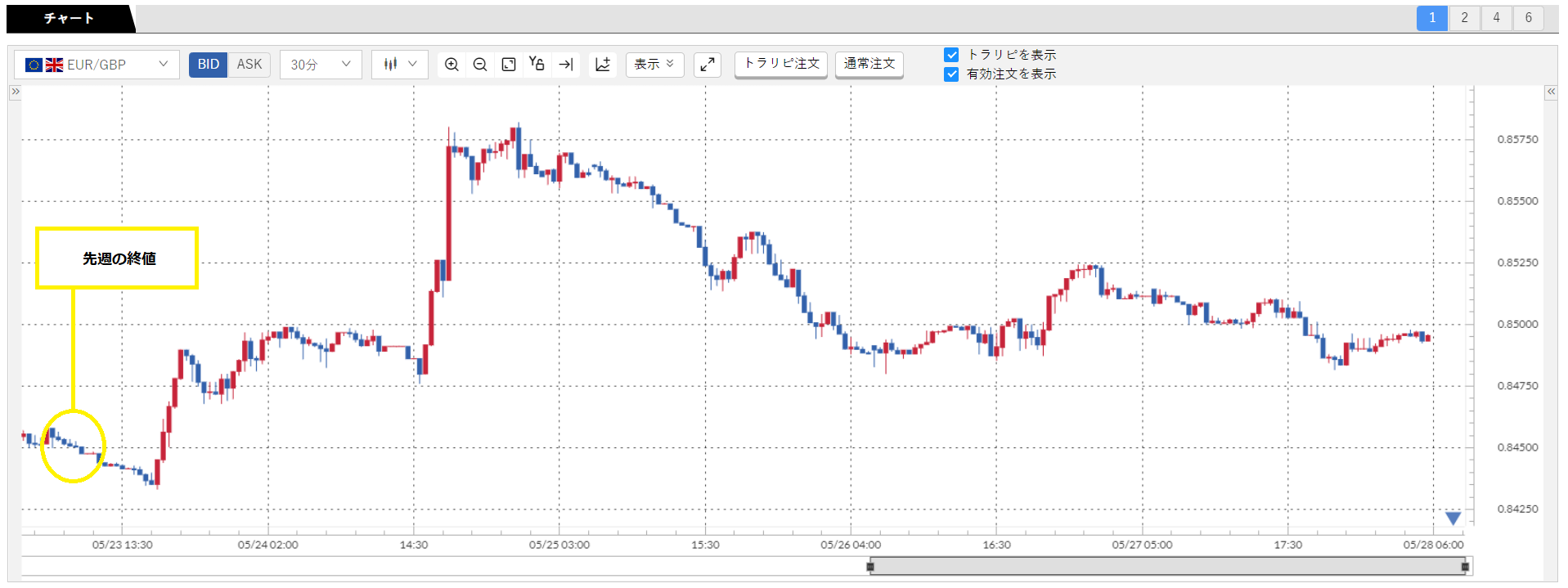The image size is (1568, 588).
Task: Click the 通常注文 button
Action: [x=869, y=64]
